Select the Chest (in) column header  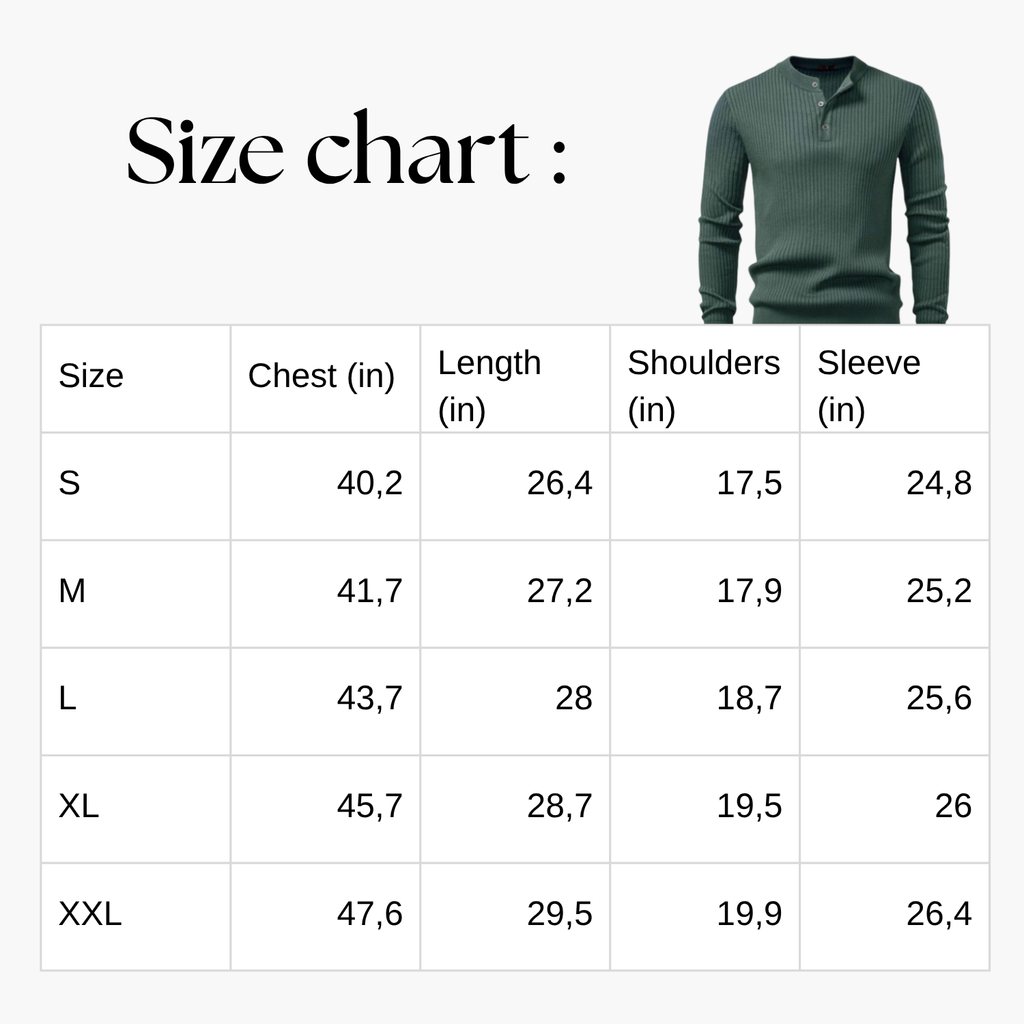(325, 379)
